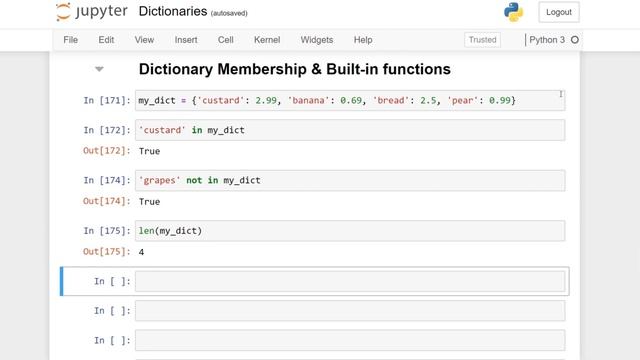
Task: Open the Edit menu
Action: [x=106, y=40]
